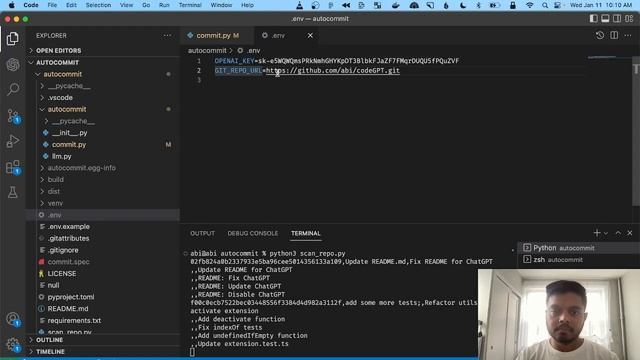This screenshot has height=360, width=640.
Task: Open the timeline history icon in editor toolbar
Action: point(600,36)
